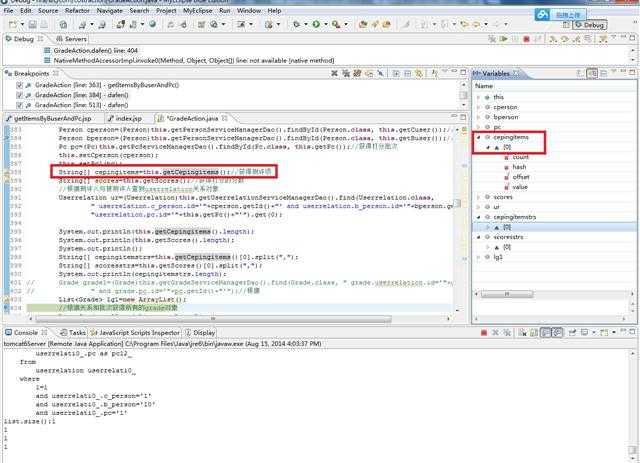The width and height of the screenshot is (640, 463).
Task: Toggle GradeAction line 363 breakpoint checkbox
Action: [x=19, y=85]
